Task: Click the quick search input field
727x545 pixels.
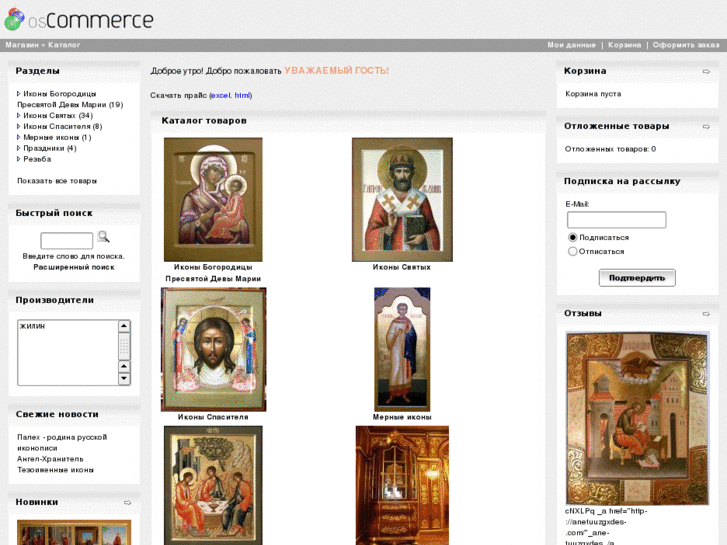Action: pos(67,241)
